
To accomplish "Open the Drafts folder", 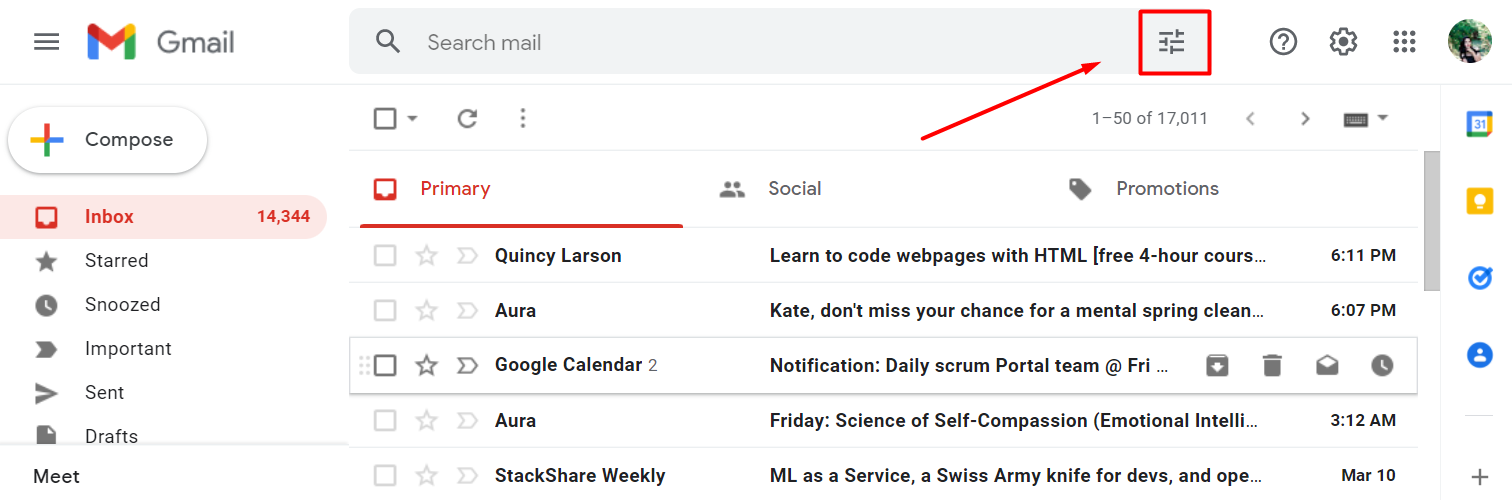I will tap(164, 436).
